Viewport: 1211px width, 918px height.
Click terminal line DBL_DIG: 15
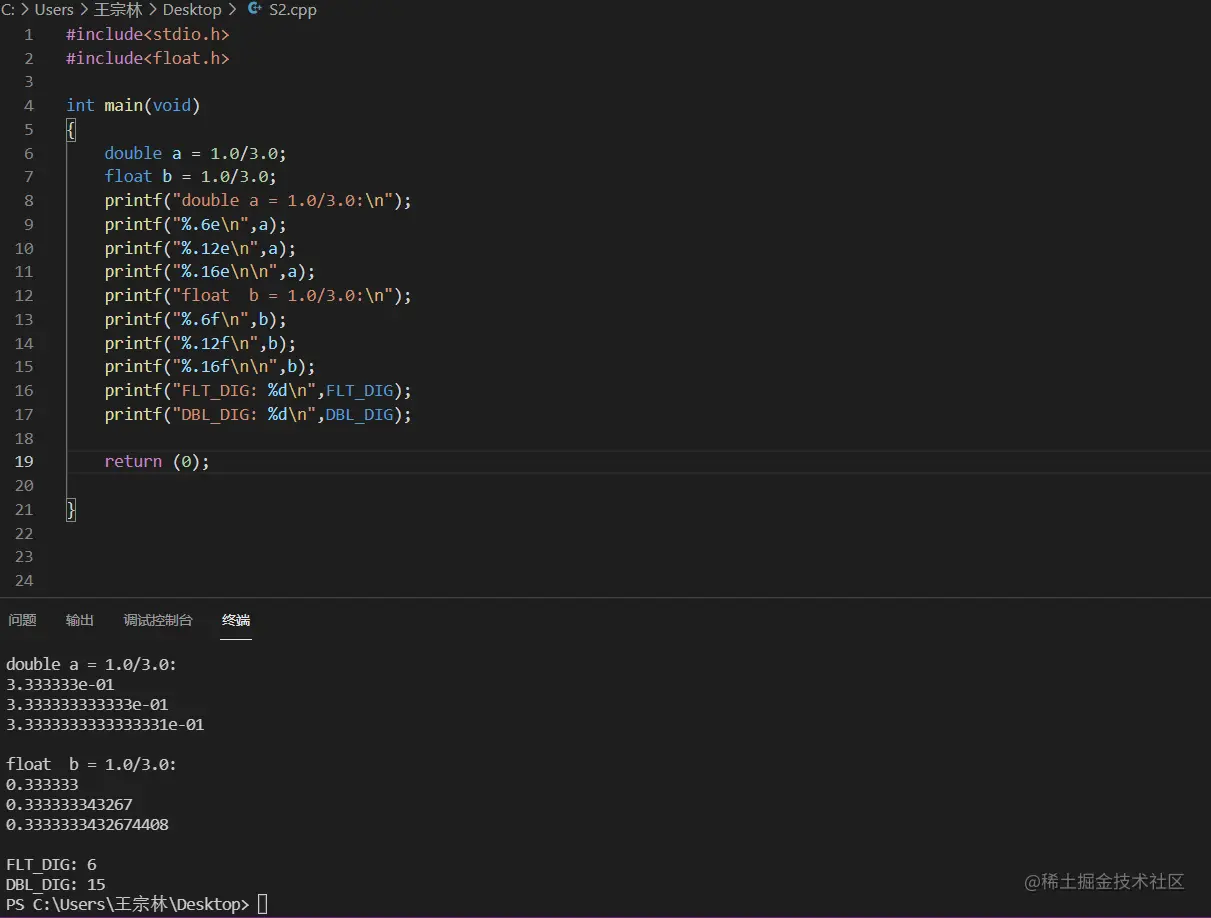[x=56, y=884]
